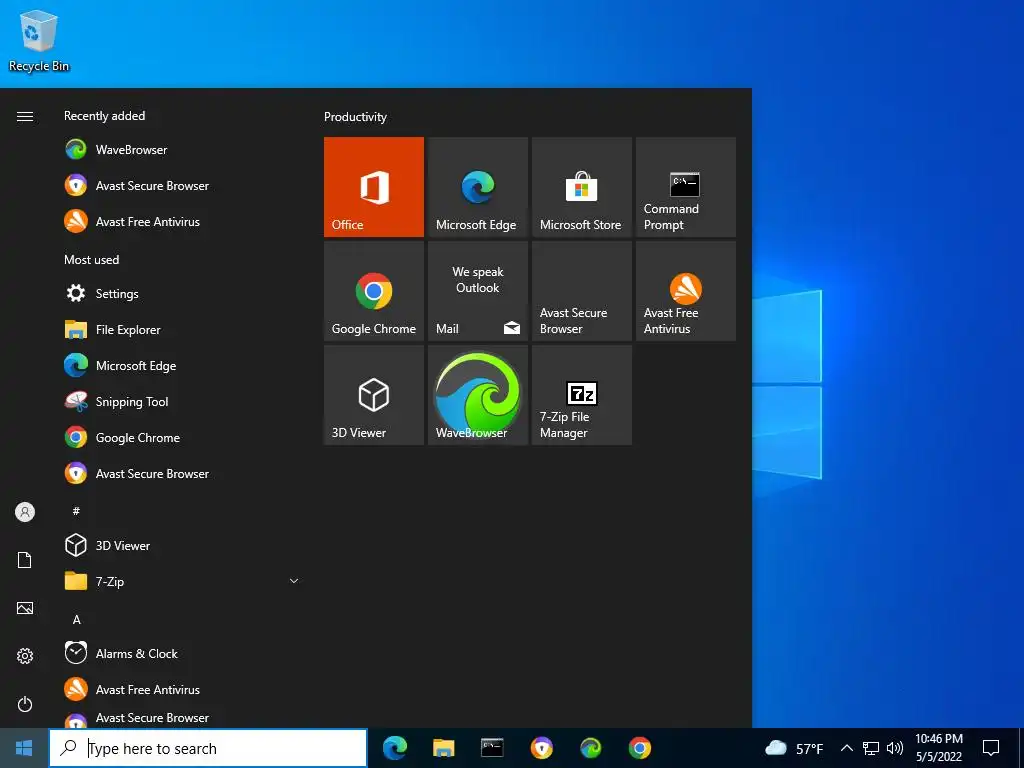Click the Power button in Start sidebar

point(25,704)
